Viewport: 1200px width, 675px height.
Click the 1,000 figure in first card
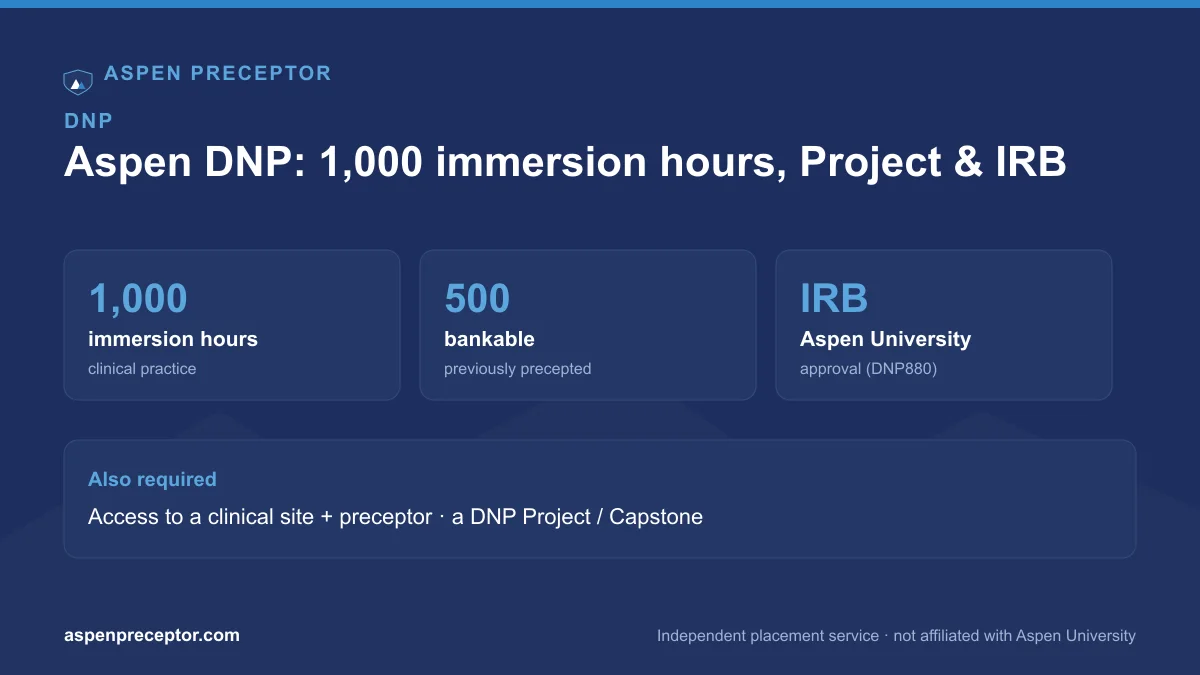[138, 299]
